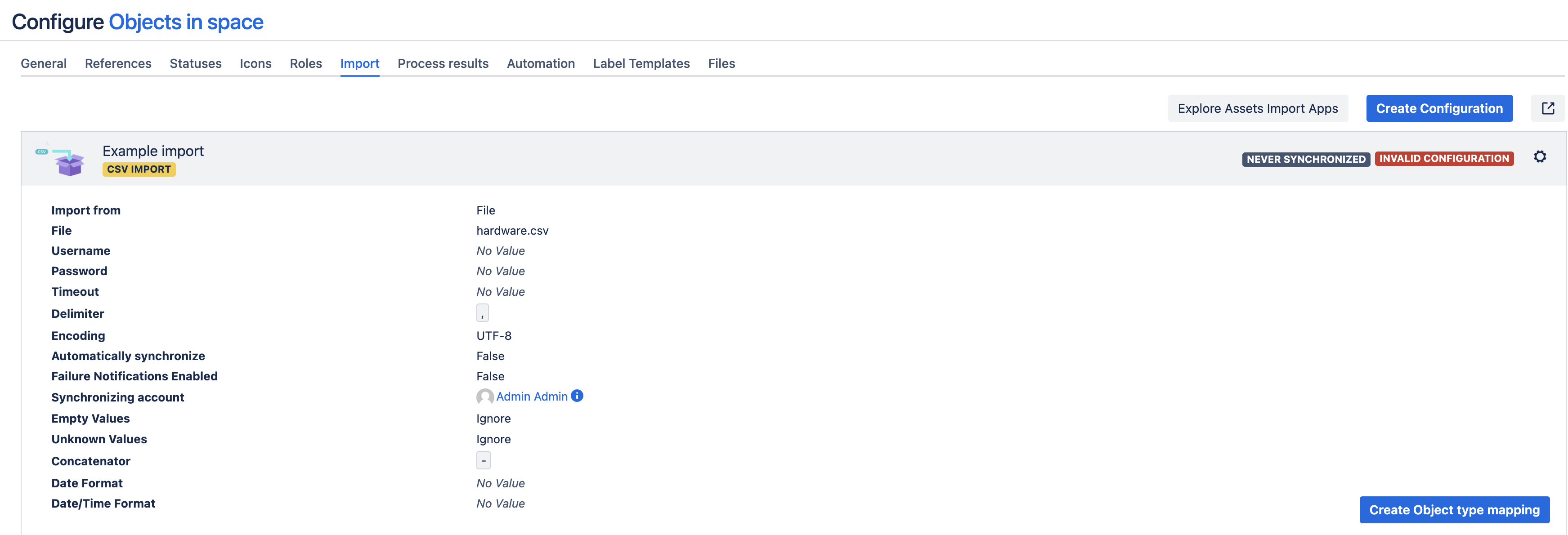Open Explore Assets Import Apps
Screen dimensions: 1568x535
[x=1258, y=108]
